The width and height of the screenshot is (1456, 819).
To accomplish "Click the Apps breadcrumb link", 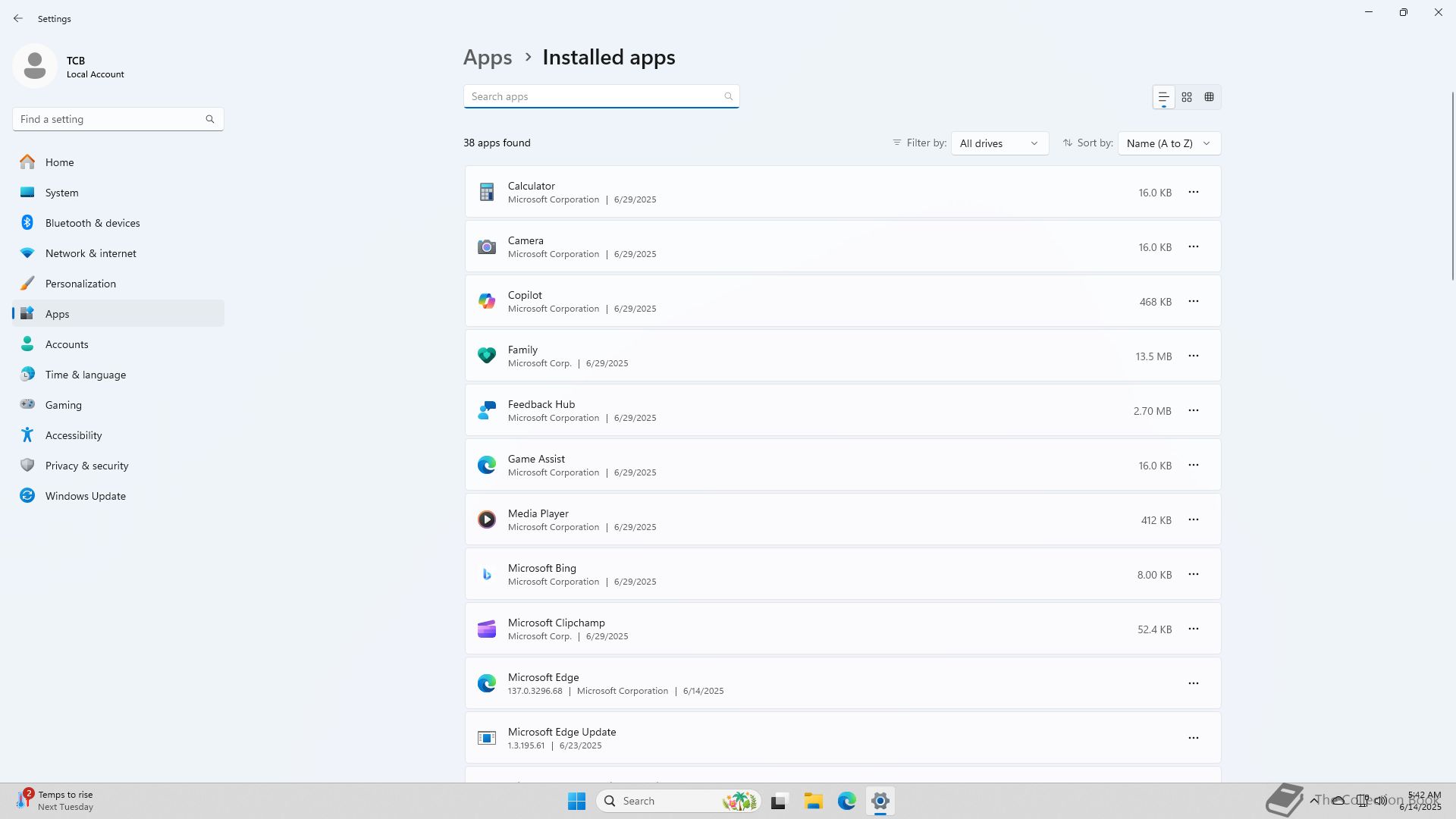I will (x=488, y=58).
